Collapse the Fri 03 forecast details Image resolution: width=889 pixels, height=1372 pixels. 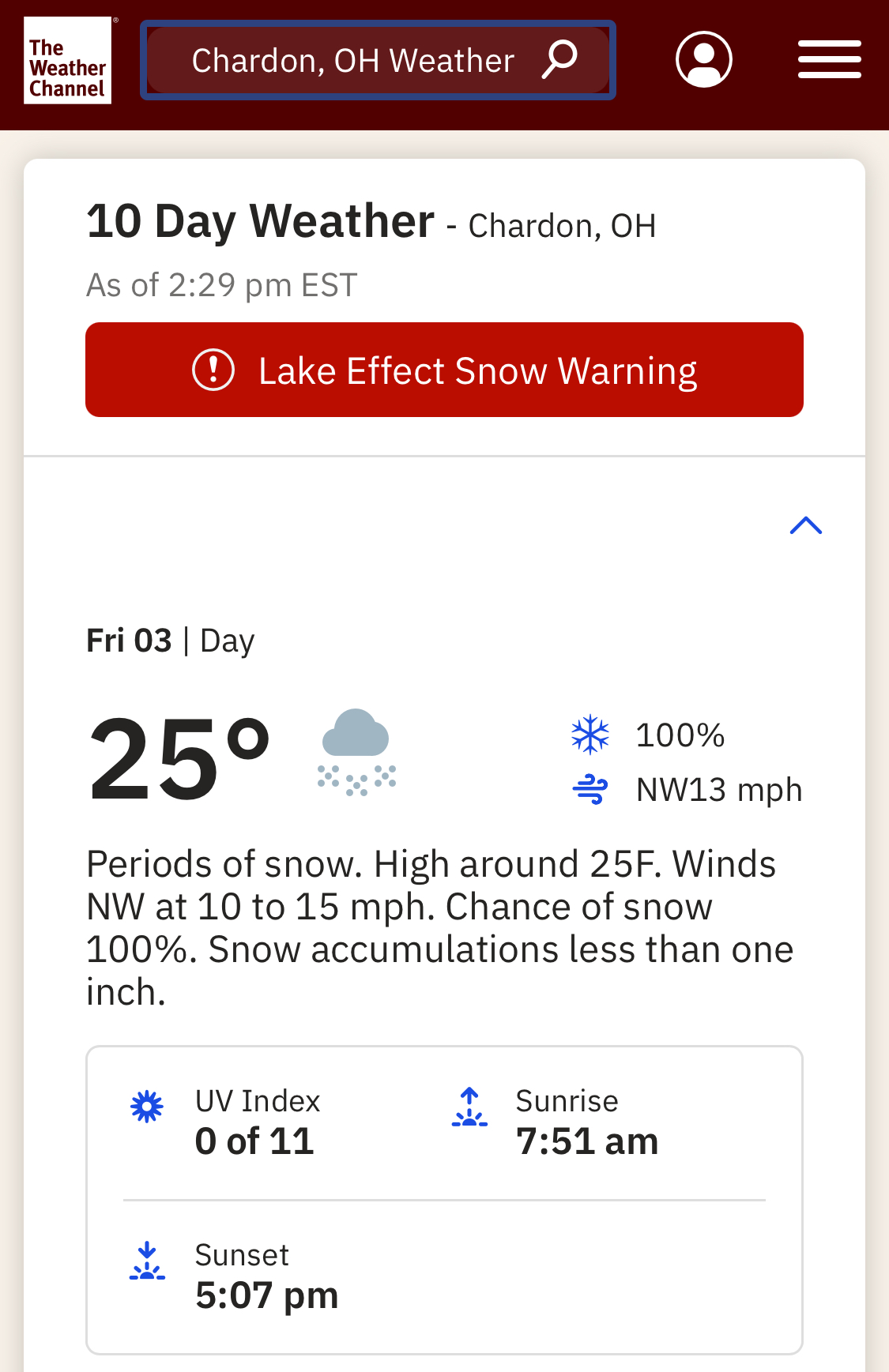point(806,525)
